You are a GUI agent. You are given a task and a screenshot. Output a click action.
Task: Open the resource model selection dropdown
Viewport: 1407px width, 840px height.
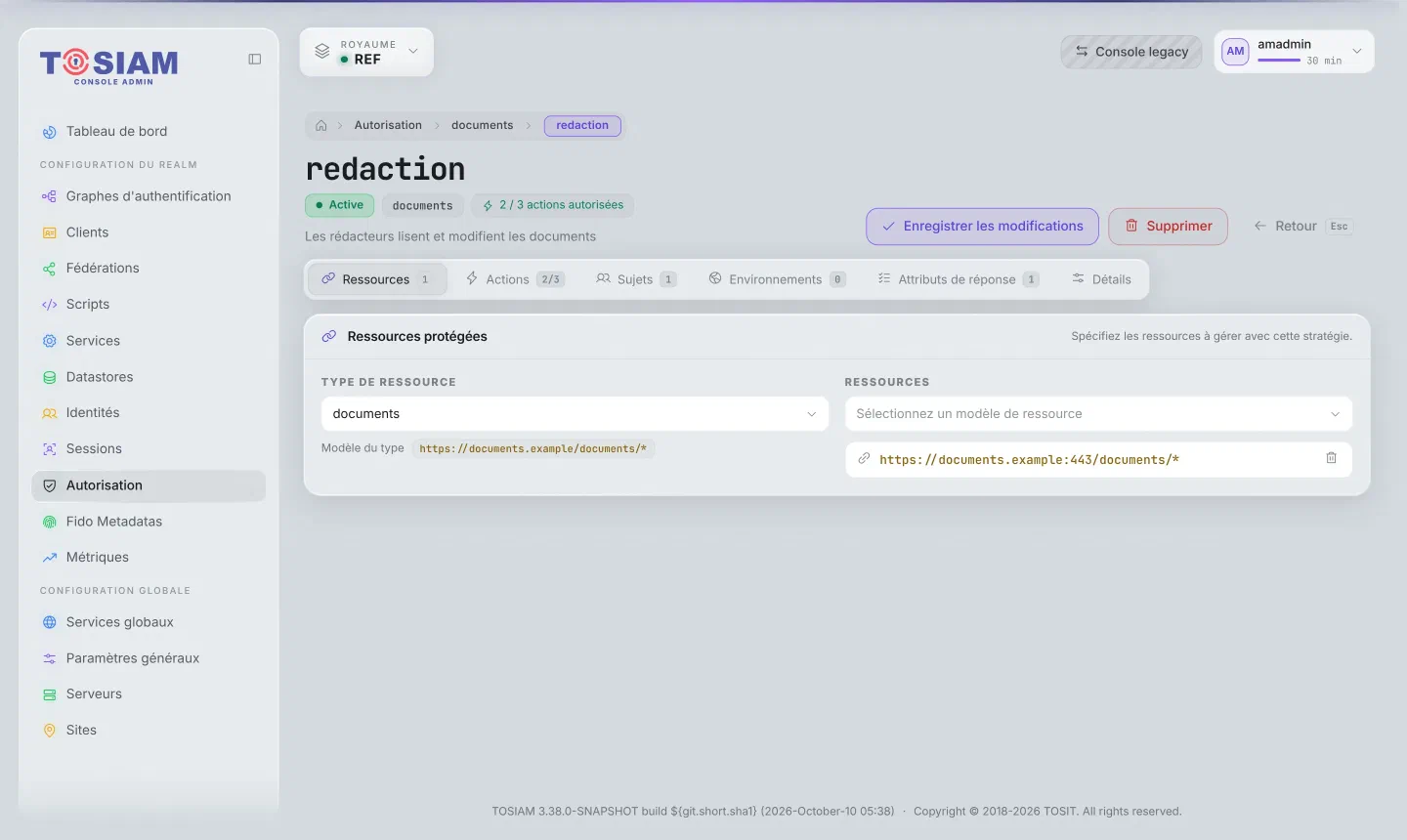point(1098,414)
